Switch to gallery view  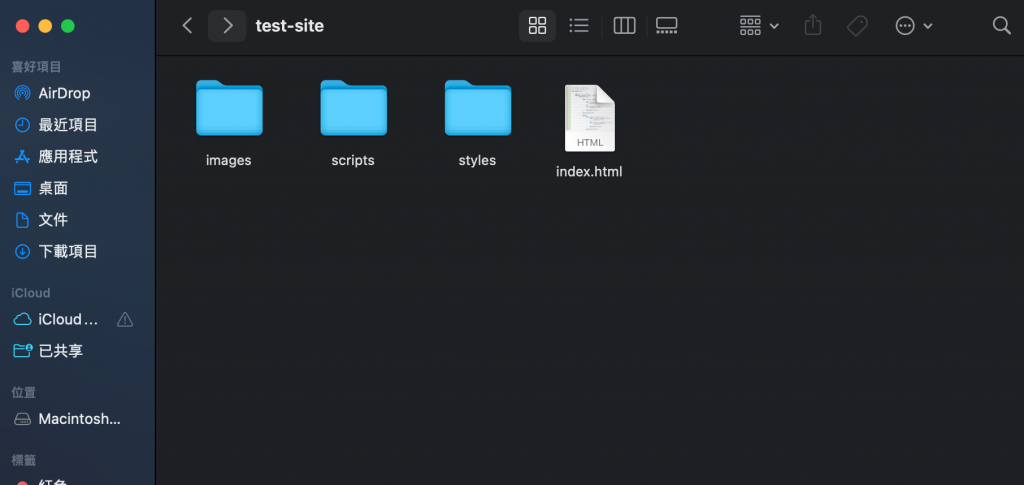pyautogui.click(x=667, y=25)
